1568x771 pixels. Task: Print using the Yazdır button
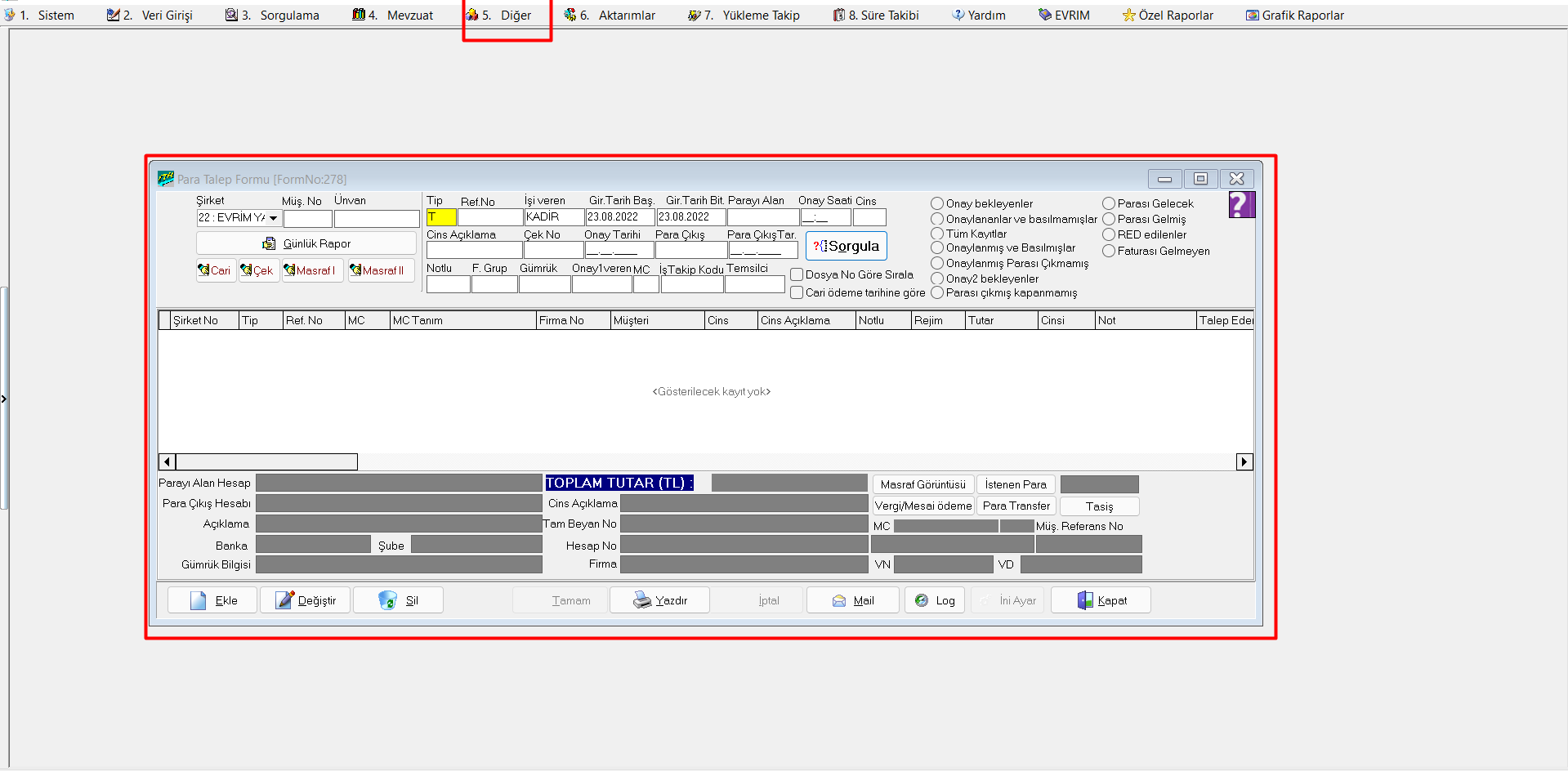tap(659, 600)
